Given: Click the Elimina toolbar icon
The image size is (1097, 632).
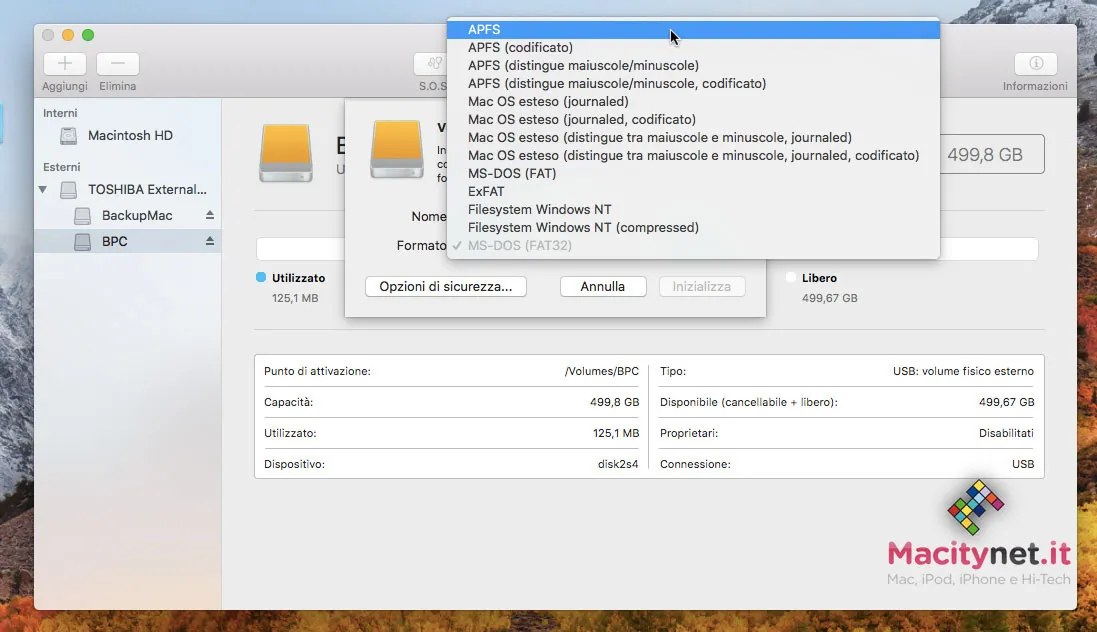Looking at the screenshot, I should click(117, 63).
